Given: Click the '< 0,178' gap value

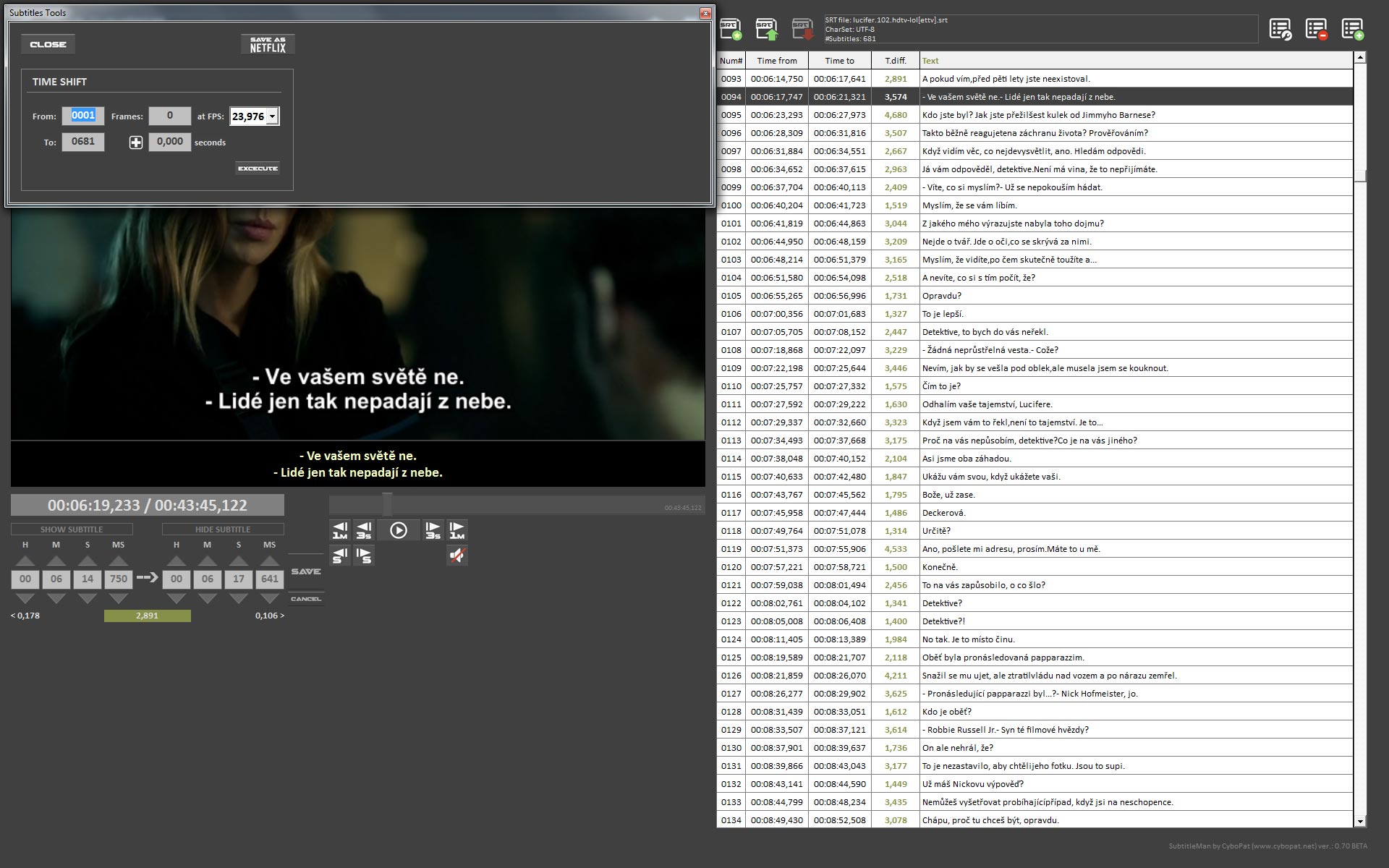Looking at the screenshot, I should [25, 616].
